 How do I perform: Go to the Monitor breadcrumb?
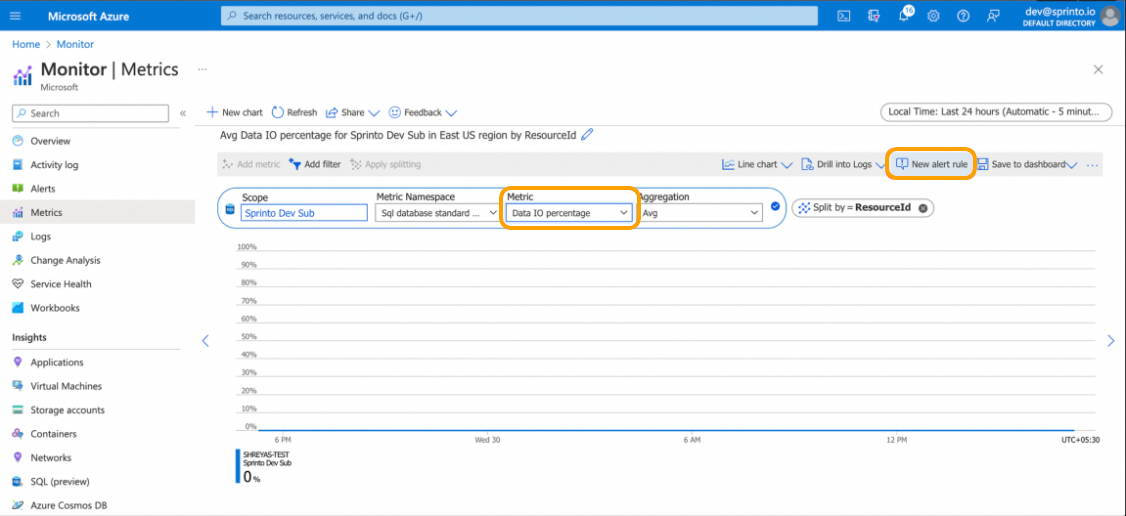coord(75,44)
